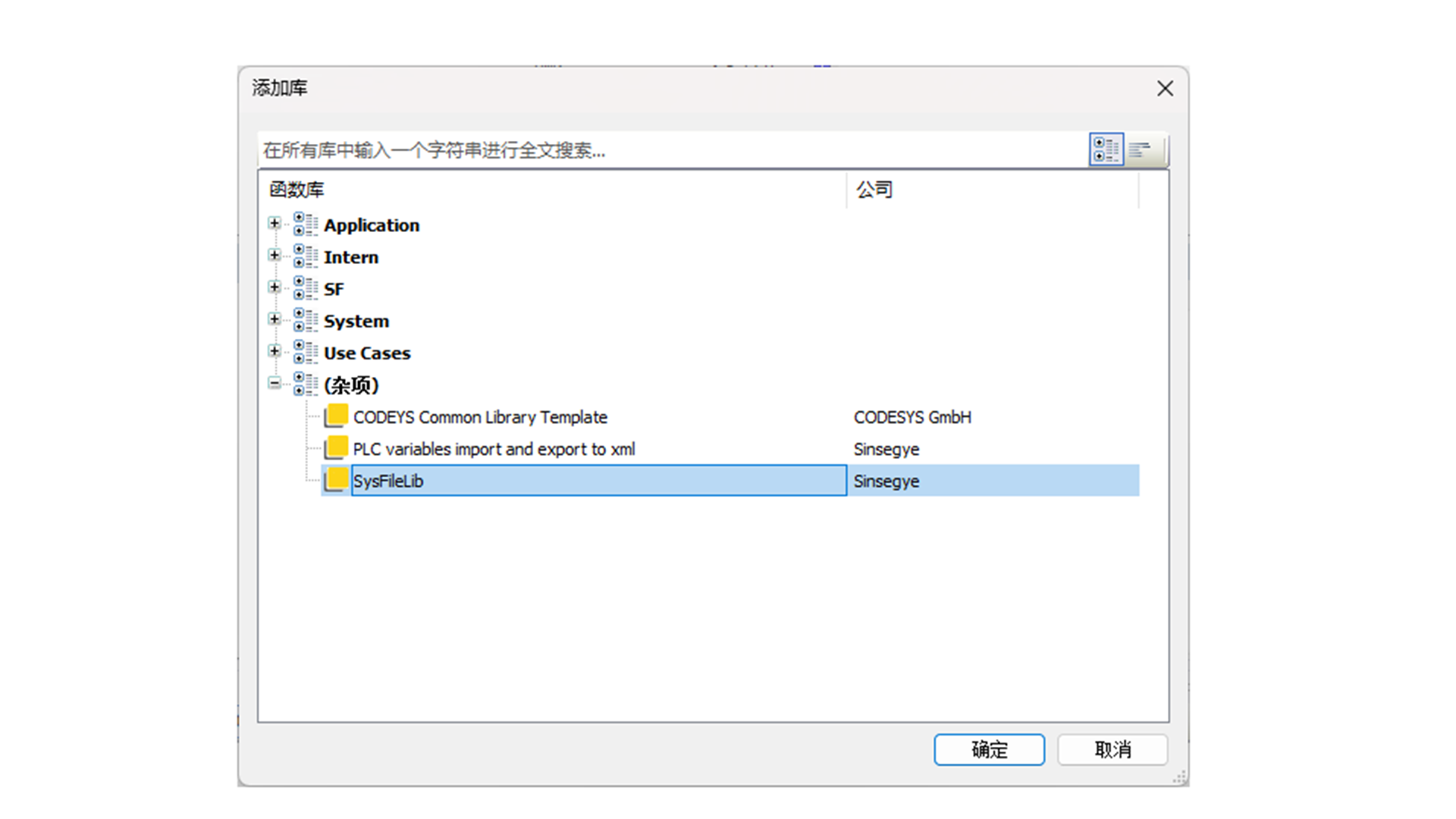Cancel with the 取消 button
This screenshot has height=819, width=1456.
(x=1112, y=750)
